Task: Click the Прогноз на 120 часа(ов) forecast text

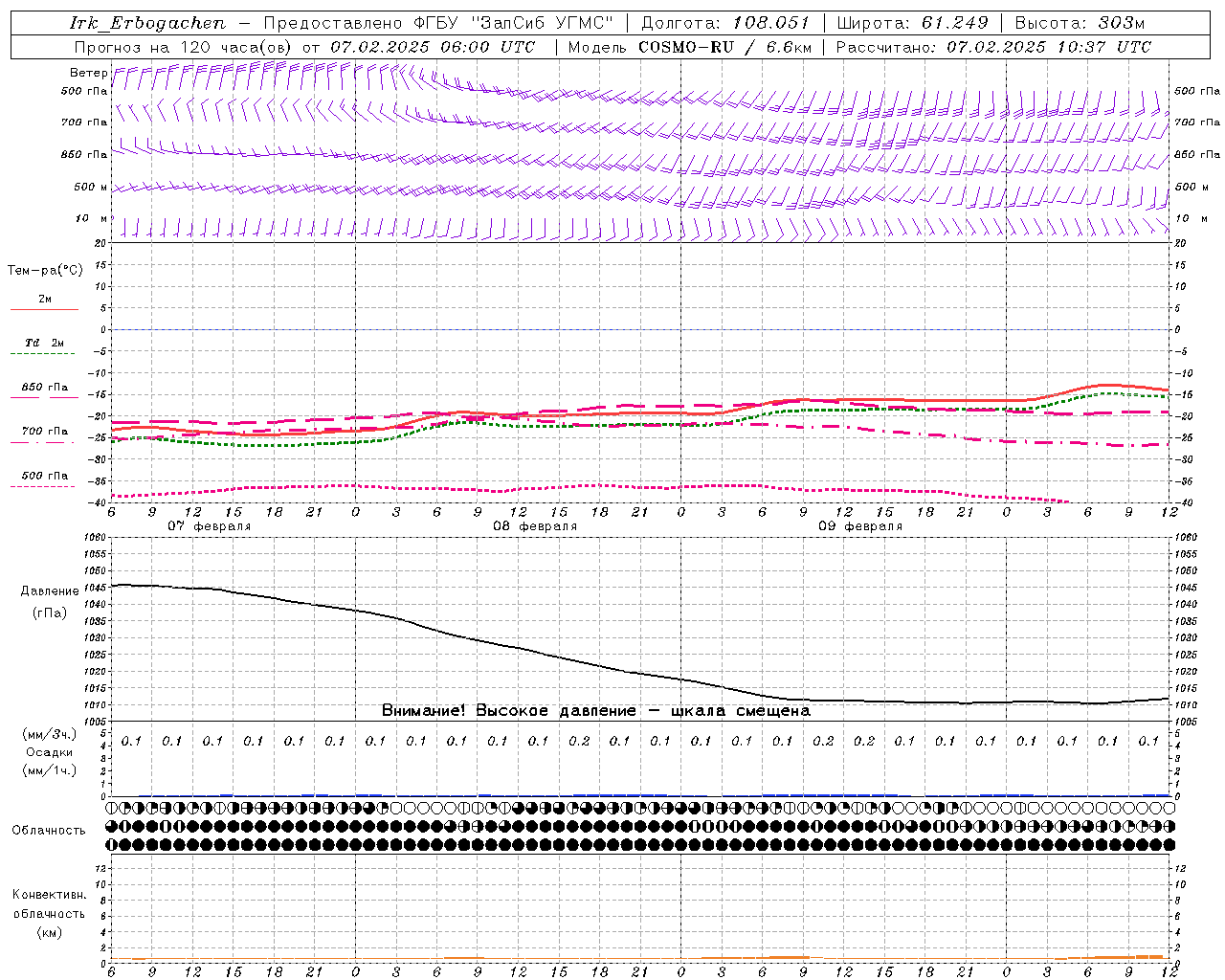Action: tap(185, 47)
